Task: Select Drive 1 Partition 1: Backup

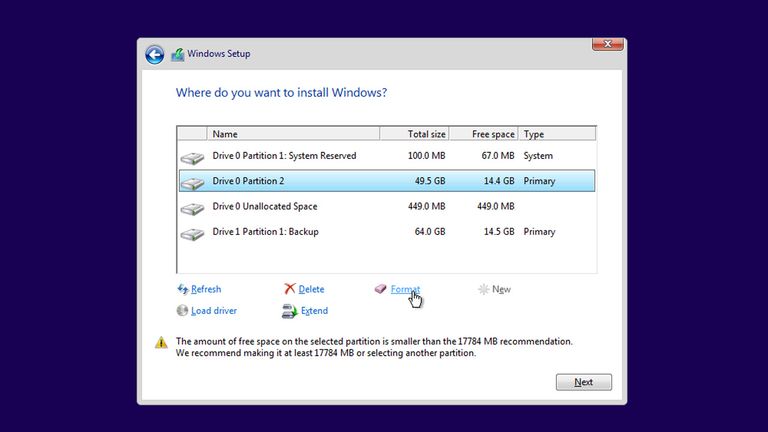Action: [x=387, y=232]
